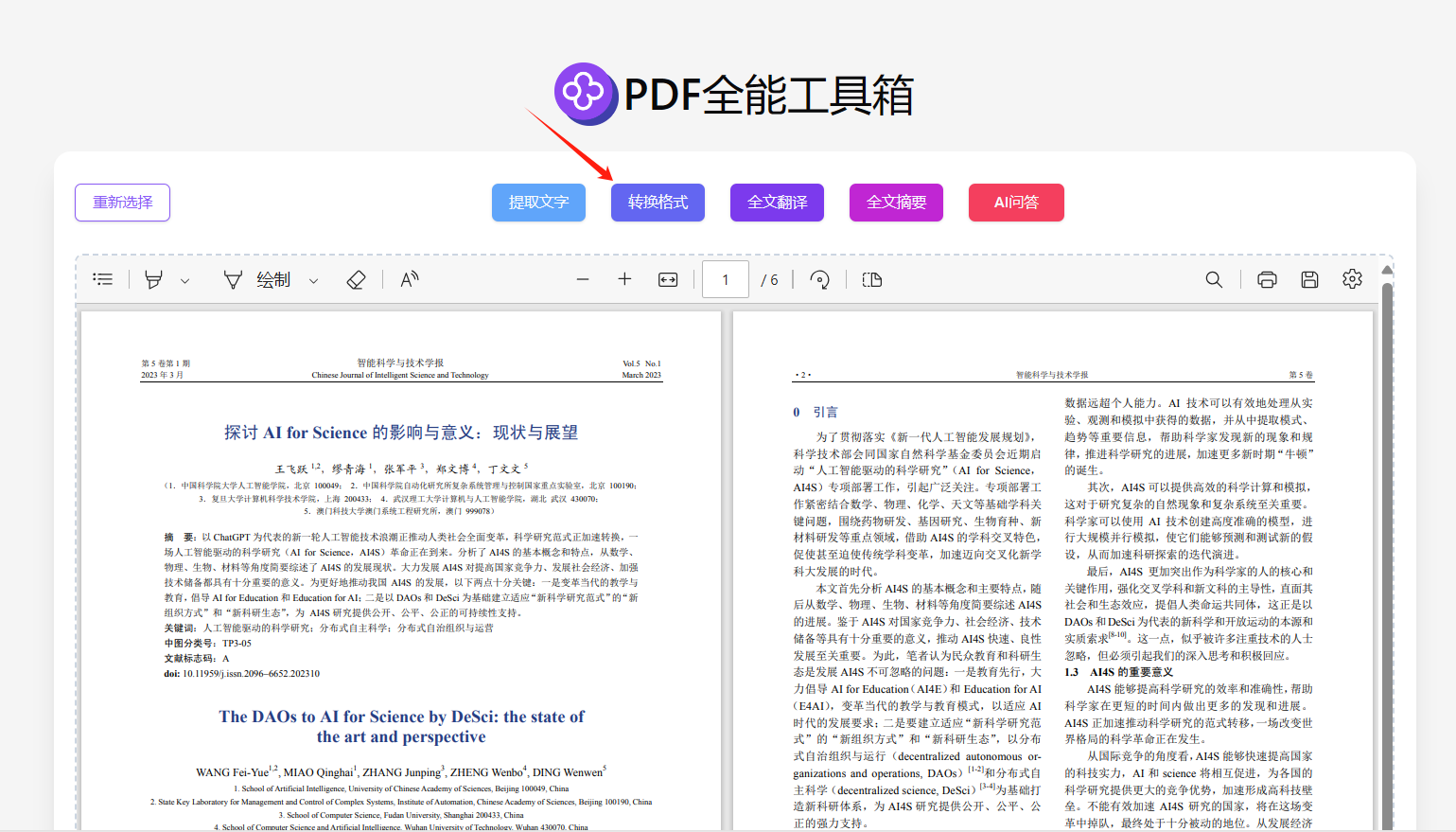Viewport: 1456px width, 832px height.
Task: Select the text annotation tool
Action: 409,279
